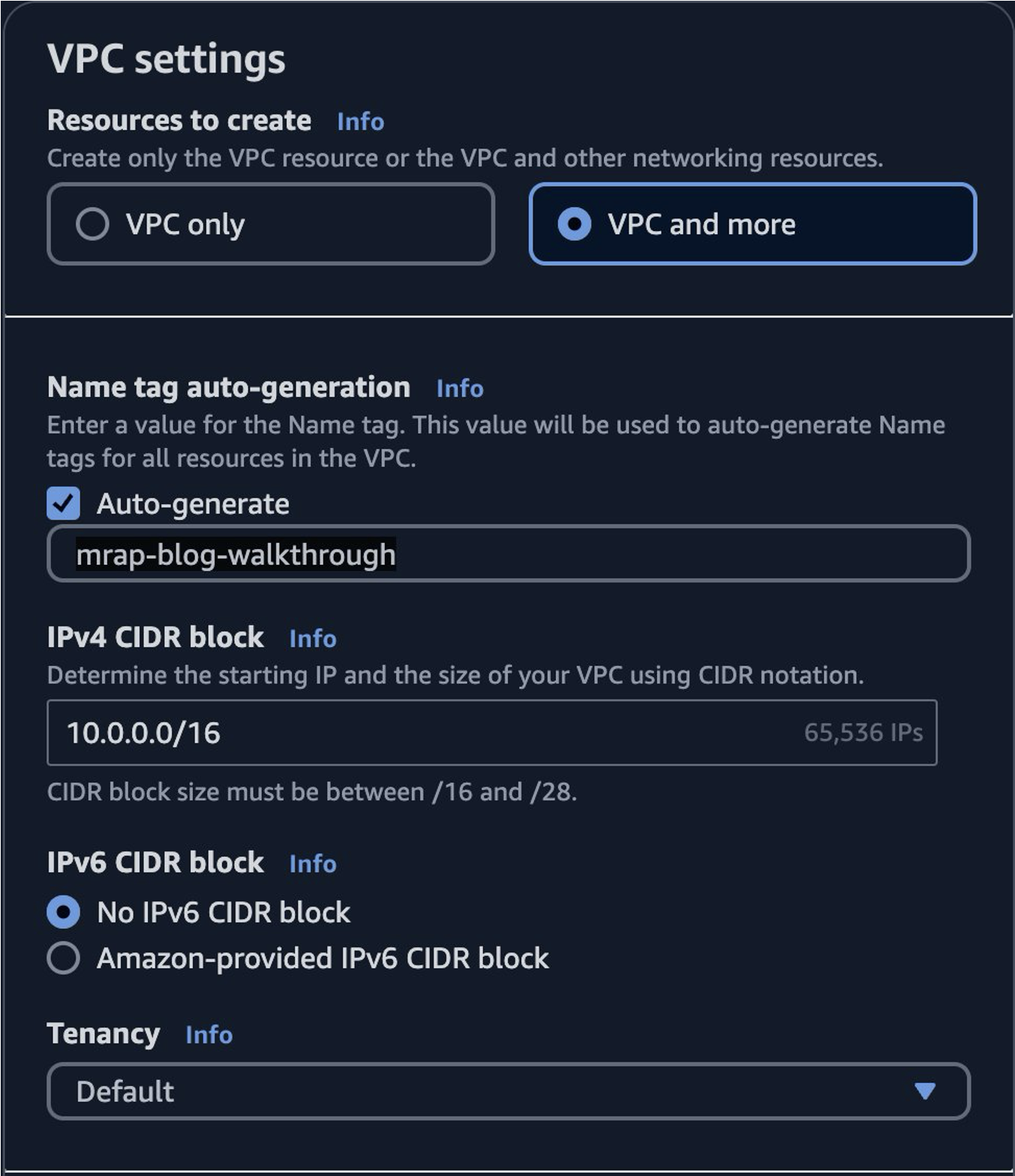This screenshot has width=1015, height=1176.
Task: Open Info next to Tenancy
Action: coord(210,1035)
